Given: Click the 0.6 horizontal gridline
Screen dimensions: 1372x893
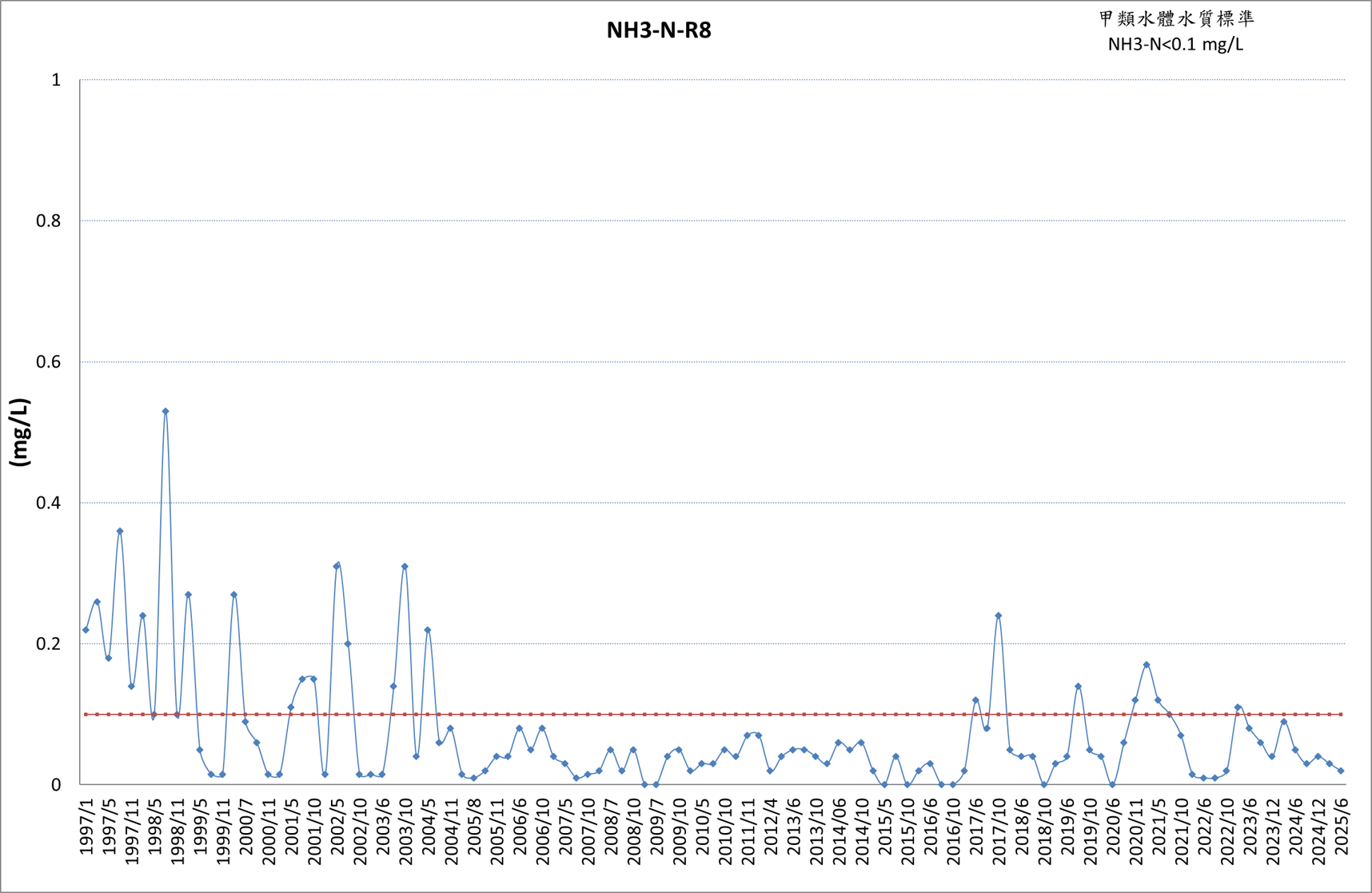Looking at the screenshot, I should (x=712, y=361).
